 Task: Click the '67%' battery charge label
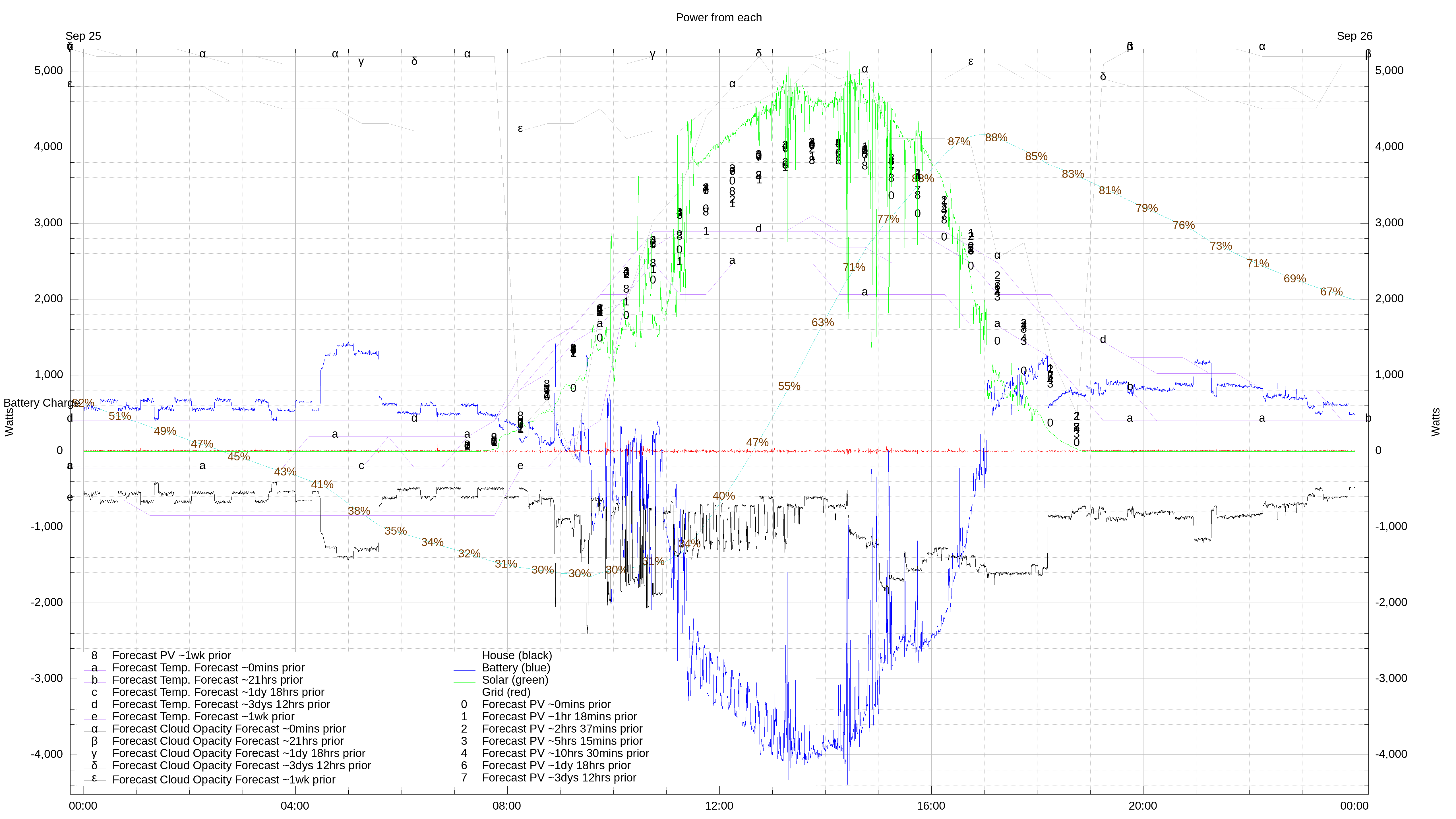pyautogui.click(x=1331, y=292)
